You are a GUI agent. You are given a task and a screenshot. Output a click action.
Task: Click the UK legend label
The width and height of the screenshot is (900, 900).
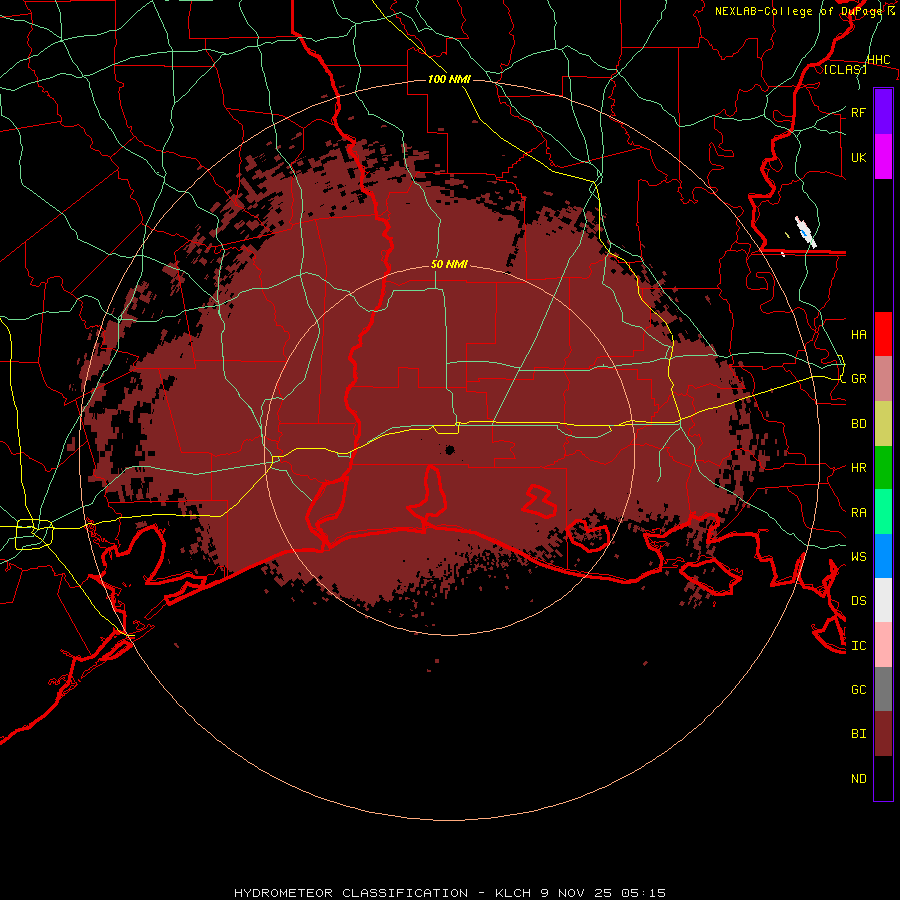(x=858, y=157)
